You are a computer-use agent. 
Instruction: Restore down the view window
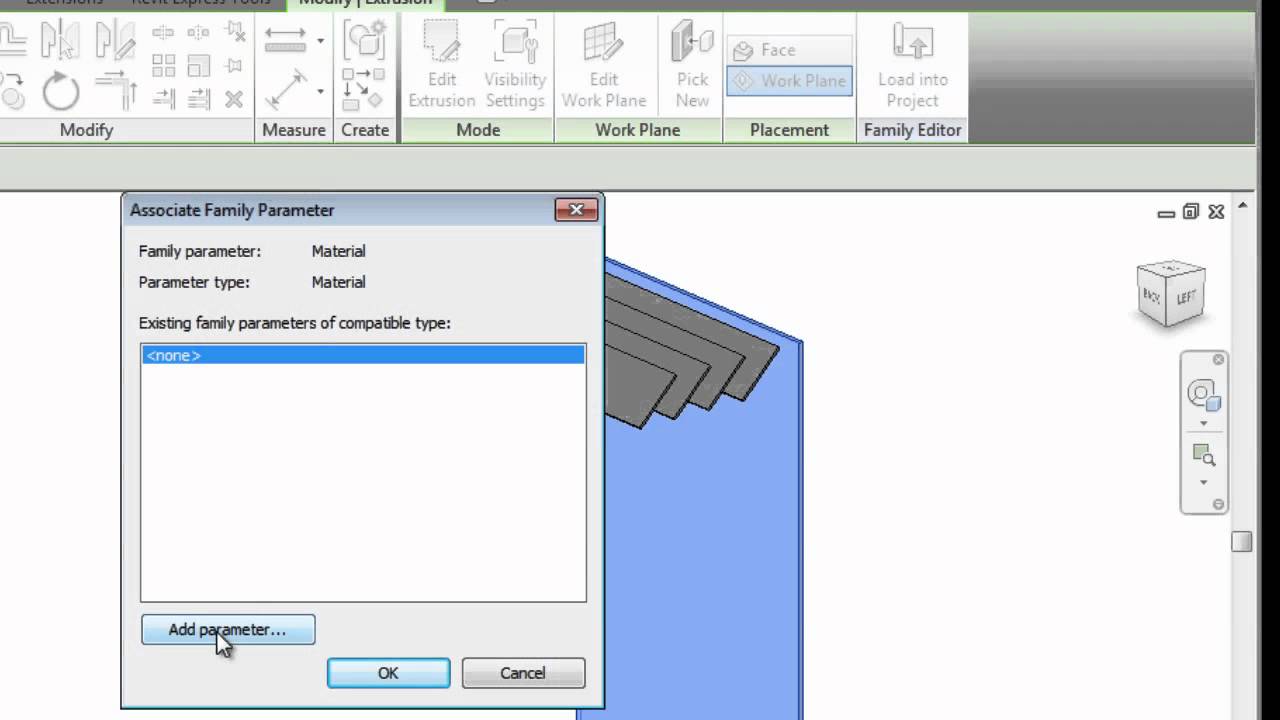point(1190,212)
